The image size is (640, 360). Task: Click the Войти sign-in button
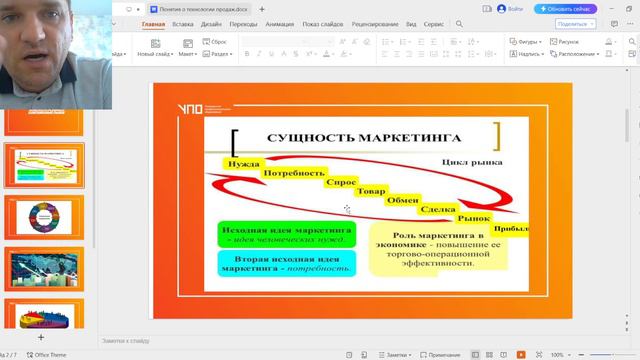510,9
